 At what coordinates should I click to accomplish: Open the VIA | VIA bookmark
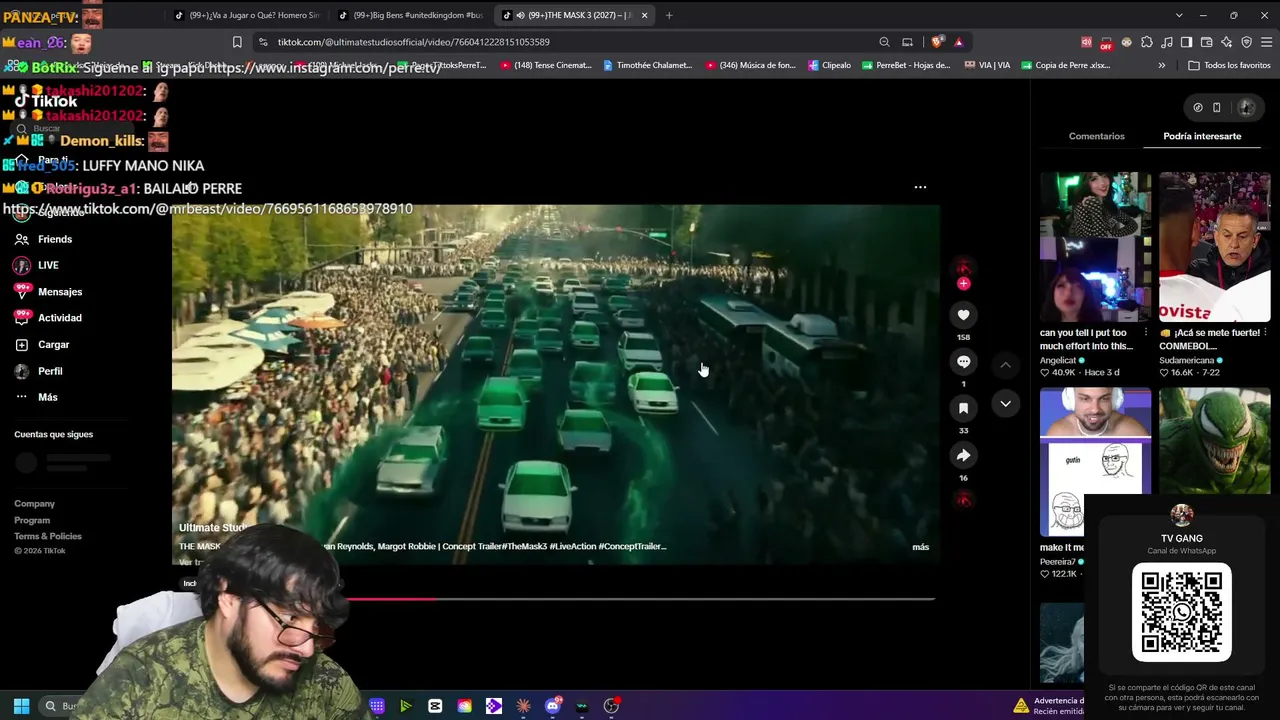pyautogui.click(x=987, y=65)
